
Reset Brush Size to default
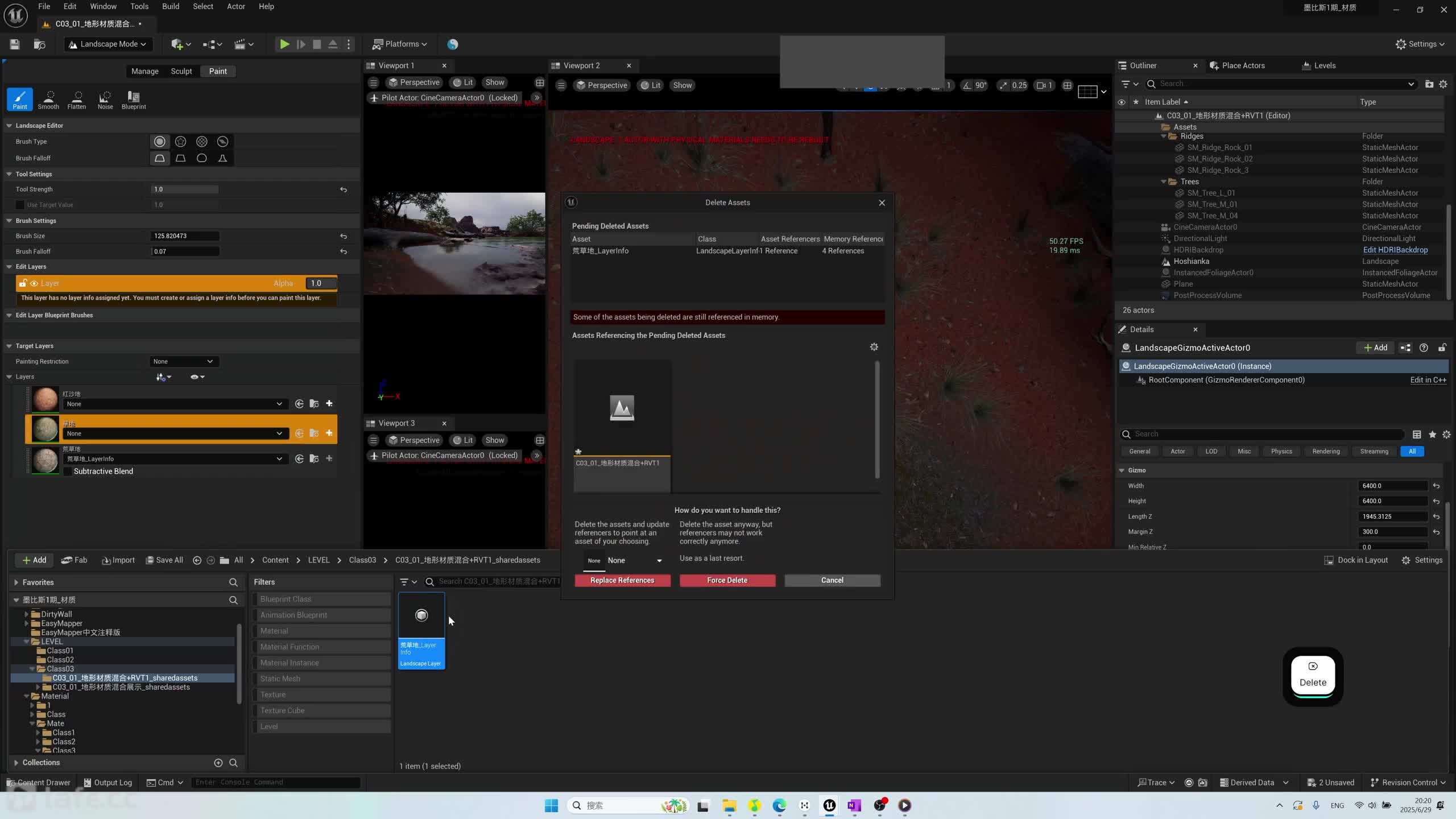tap(344, 236)
